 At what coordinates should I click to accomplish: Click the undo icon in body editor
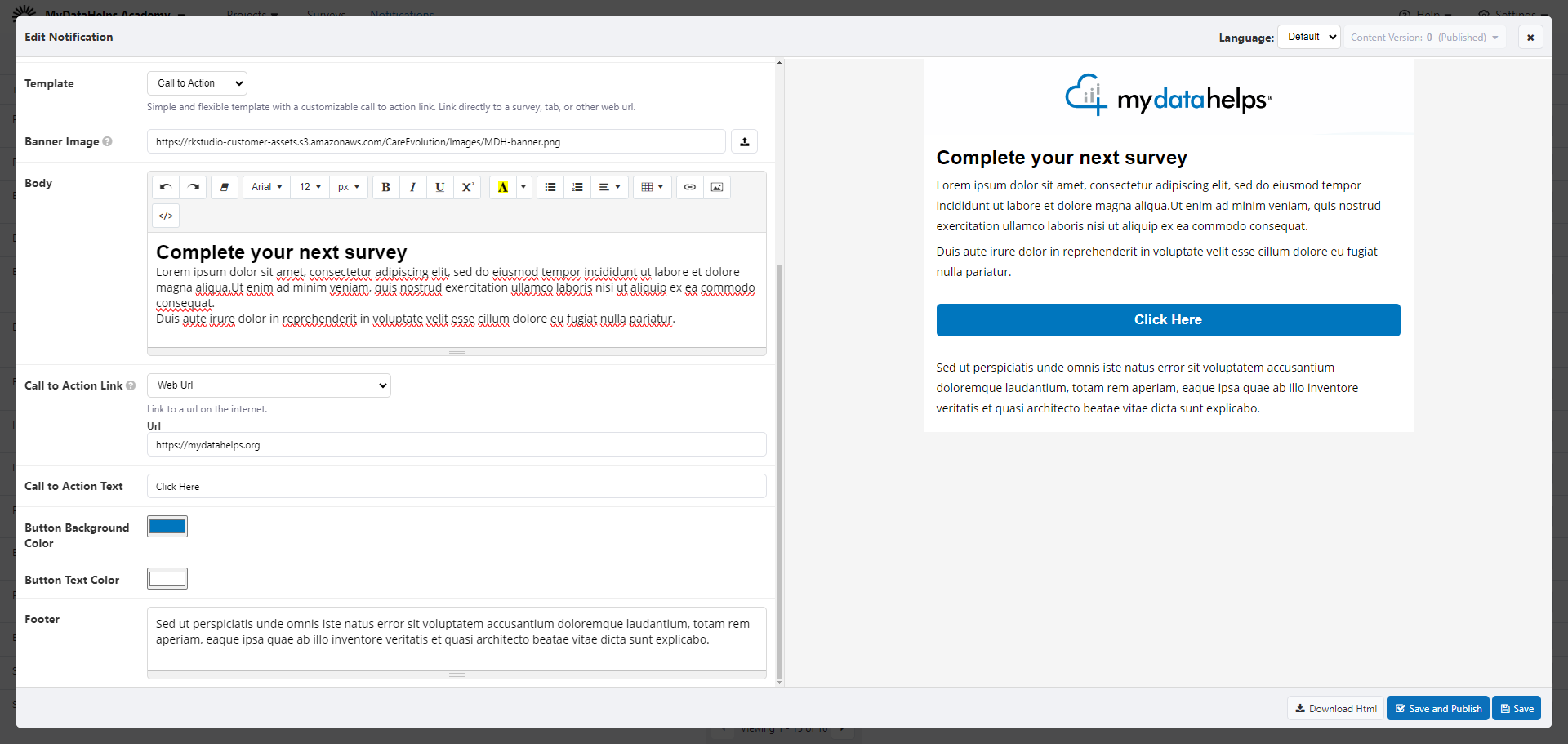pos(166,187)
